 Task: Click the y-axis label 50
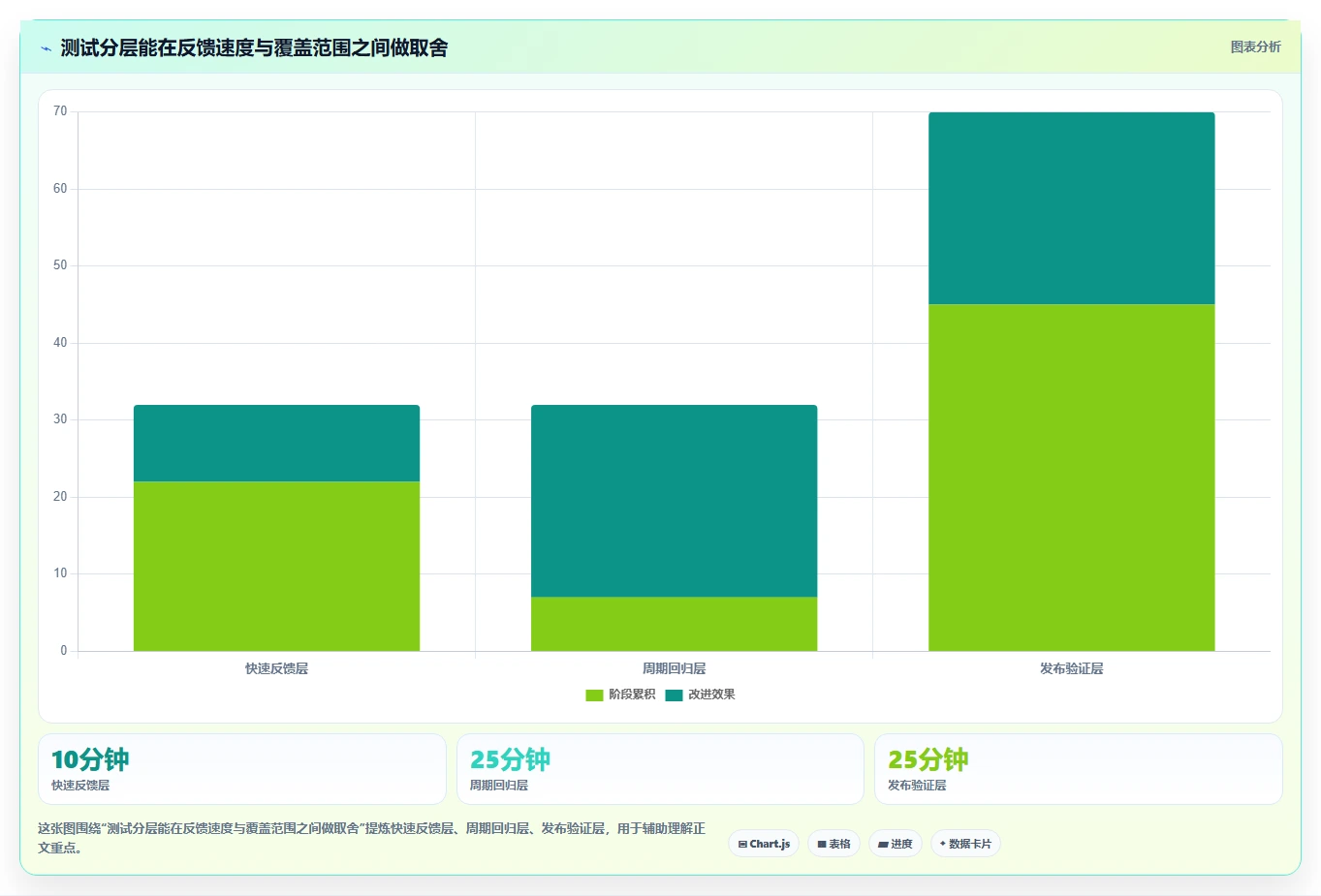pyautogui.click(x=60, y=265)
